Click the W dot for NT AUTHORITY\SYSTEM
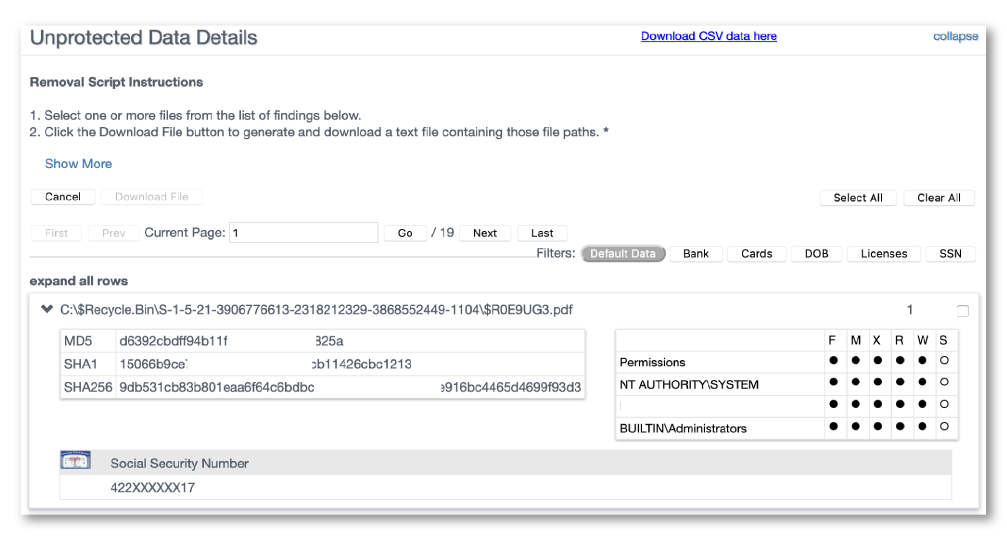Screen dimensions: 1007x540 922,382
